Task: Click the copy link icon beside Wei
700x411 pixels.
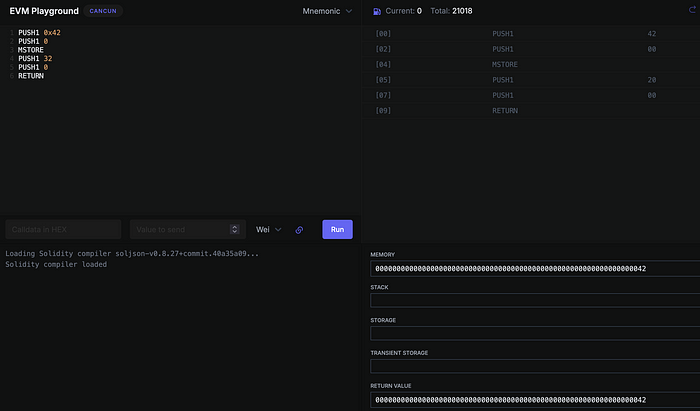Action: tap(299, 230)
